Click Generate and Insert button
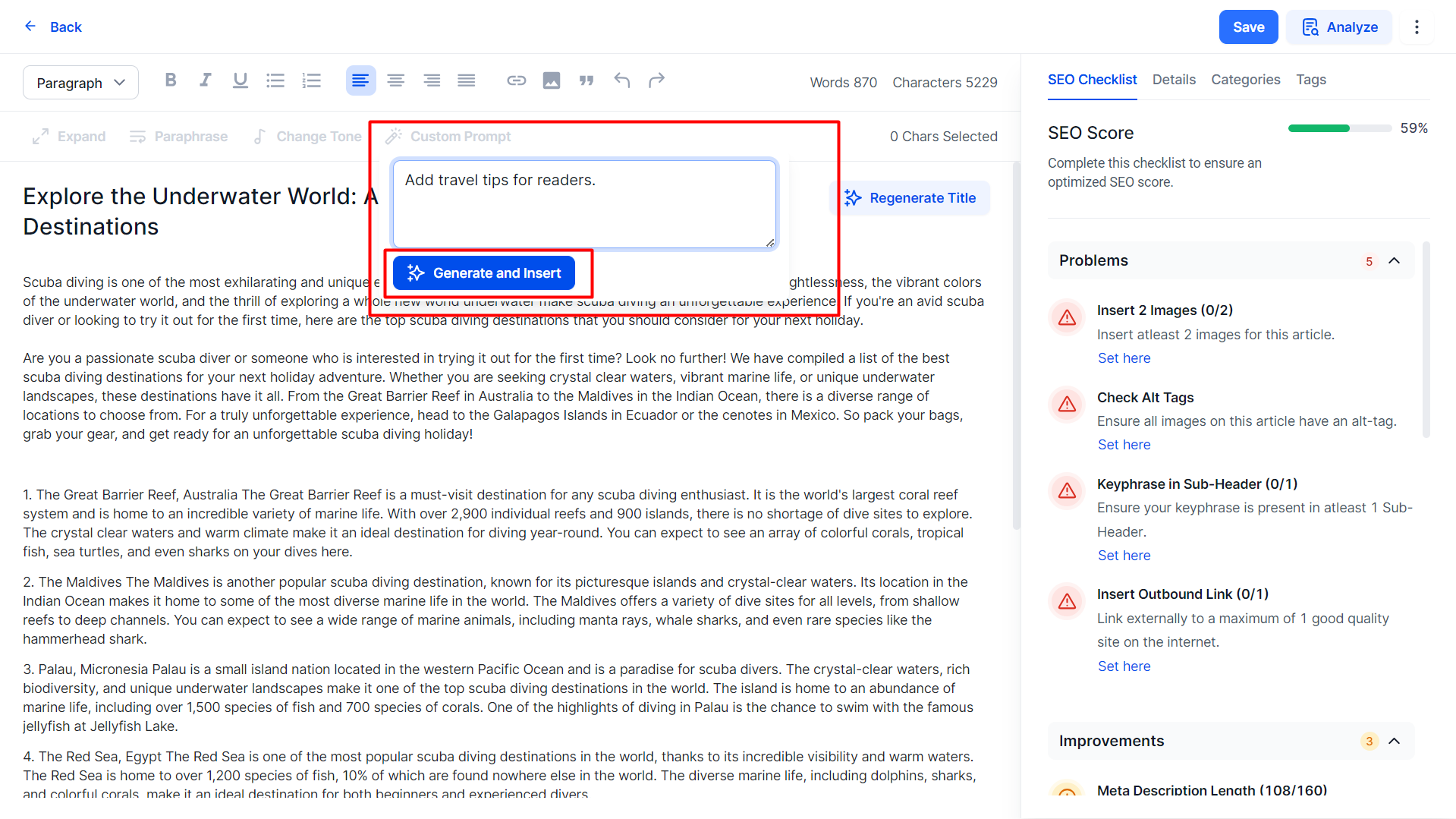Viewport: 1456px width, 819px height. [483, 273]
